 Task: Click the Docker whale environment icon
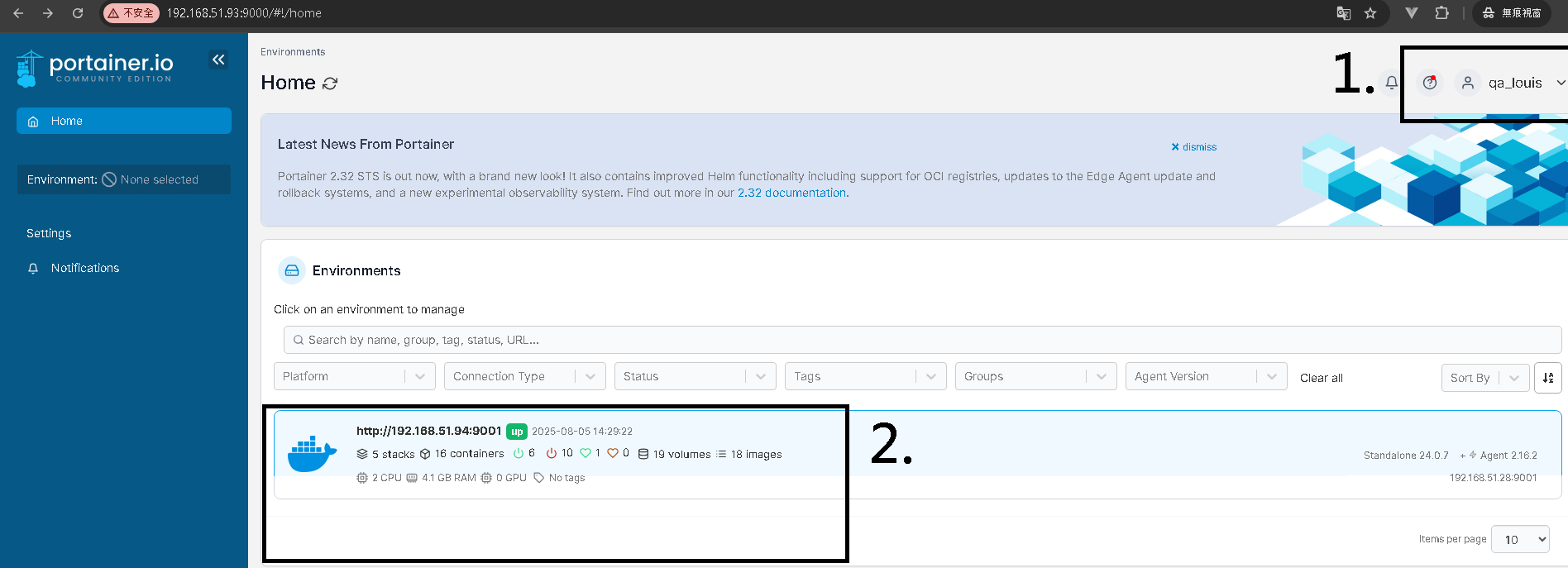coord(312,454)
